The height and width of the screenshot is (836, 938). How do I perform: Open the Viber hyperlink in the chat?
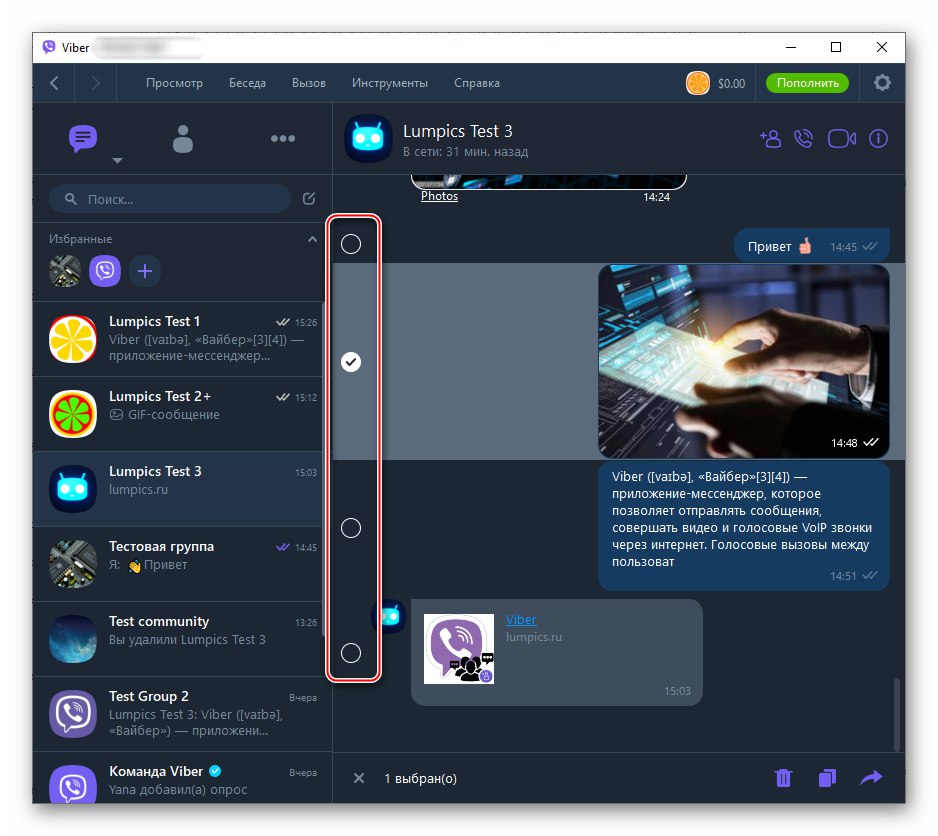pos(521,619)
